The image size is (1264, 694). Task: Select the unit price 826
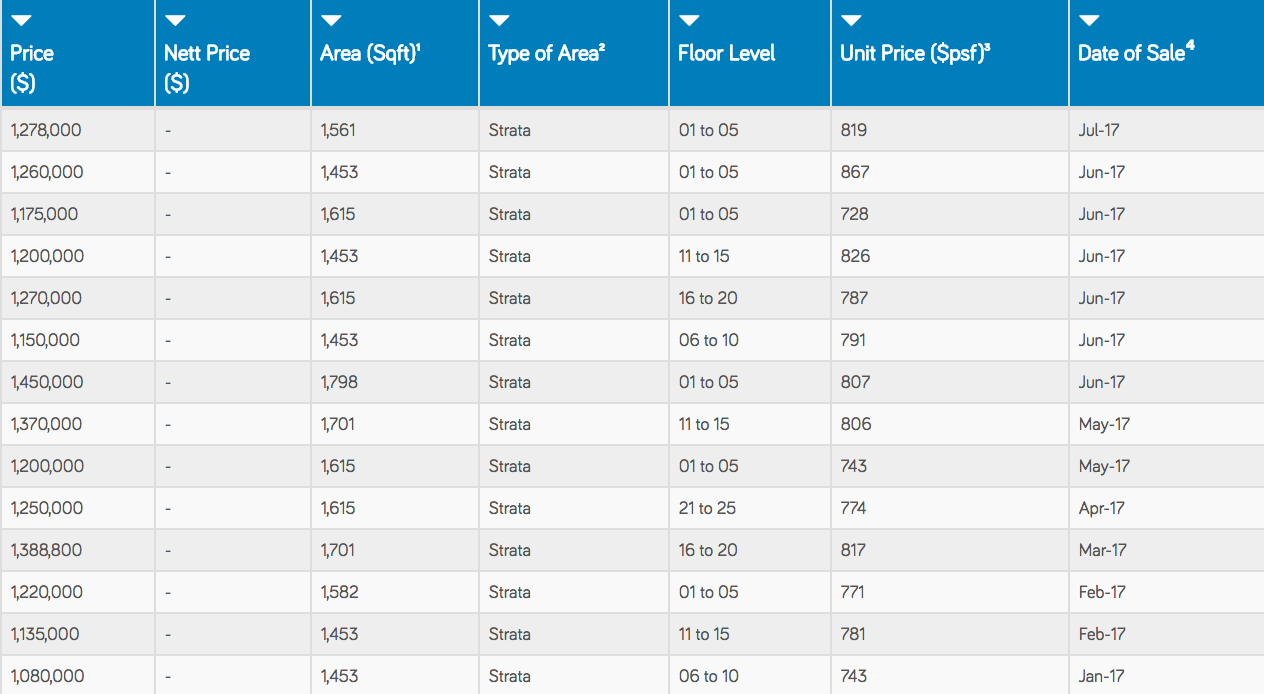[x=856, y=256]
